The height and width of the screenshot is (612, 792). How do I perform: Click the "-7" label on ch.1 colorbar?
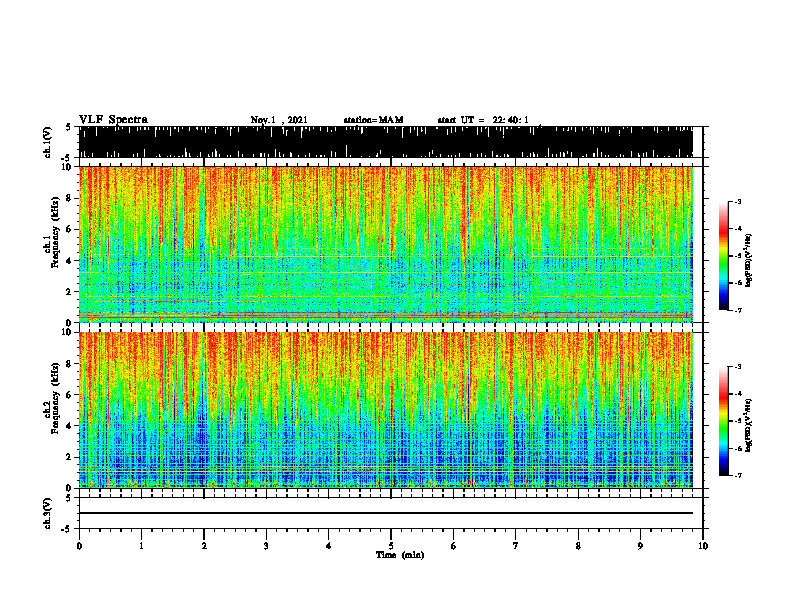(738, 310)
